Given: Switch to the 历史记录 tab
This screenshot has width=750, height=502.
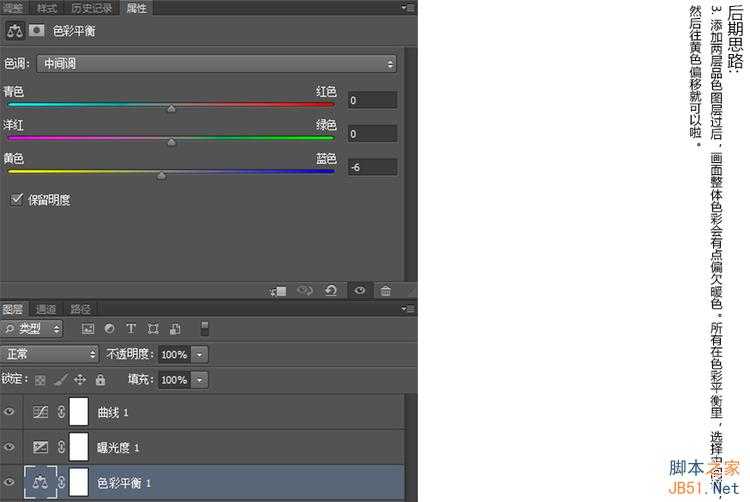Looking at the screenshot, I should pos(91,8).
